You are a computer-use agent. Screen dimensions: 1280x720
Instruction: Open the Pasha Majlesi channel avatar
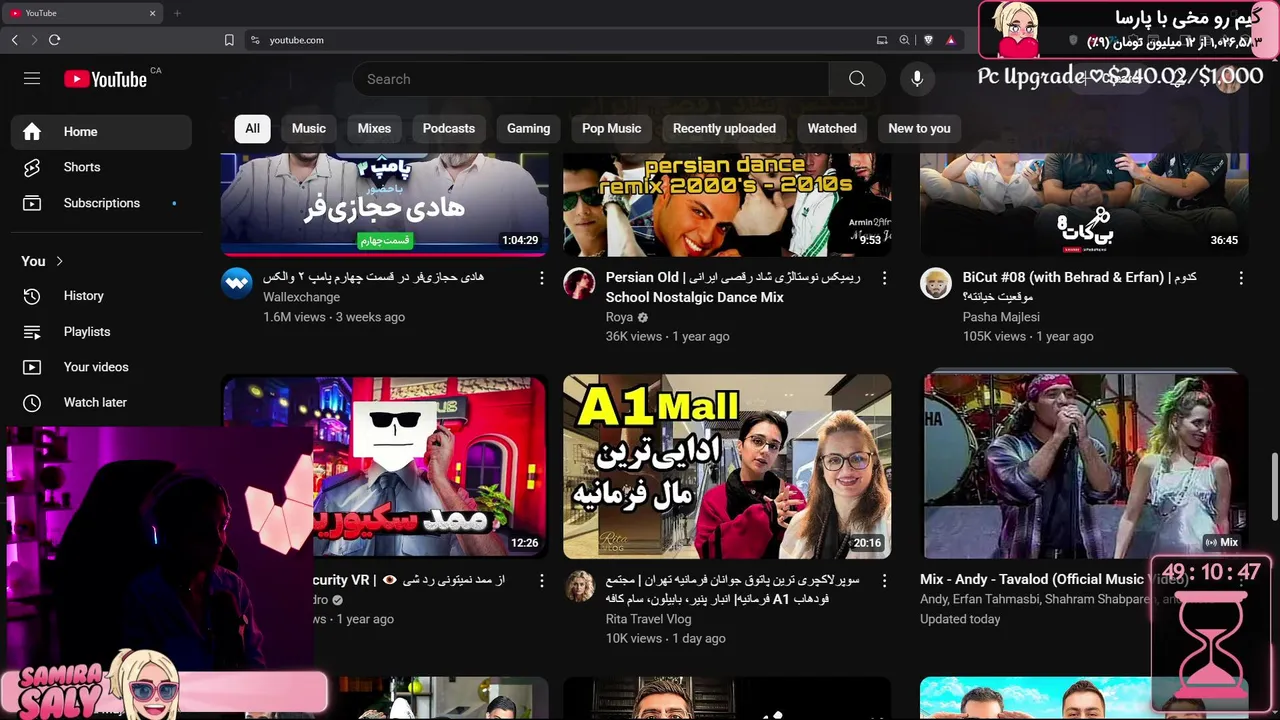point(936,284)
